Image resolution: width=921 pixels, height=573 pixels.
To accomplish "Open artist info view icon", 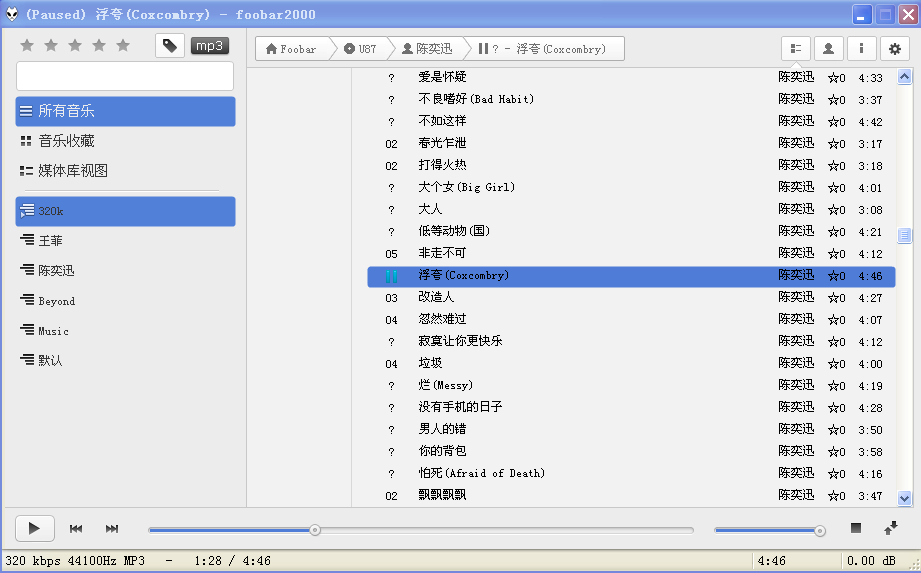I will tap(829, 49).
